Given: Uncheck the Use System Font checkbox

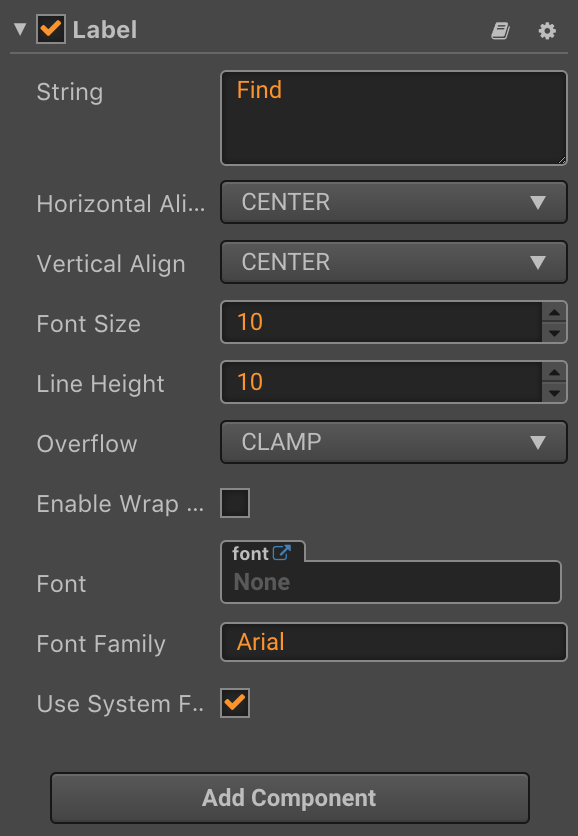Looking at the screenshot, I should coord(234,703).
